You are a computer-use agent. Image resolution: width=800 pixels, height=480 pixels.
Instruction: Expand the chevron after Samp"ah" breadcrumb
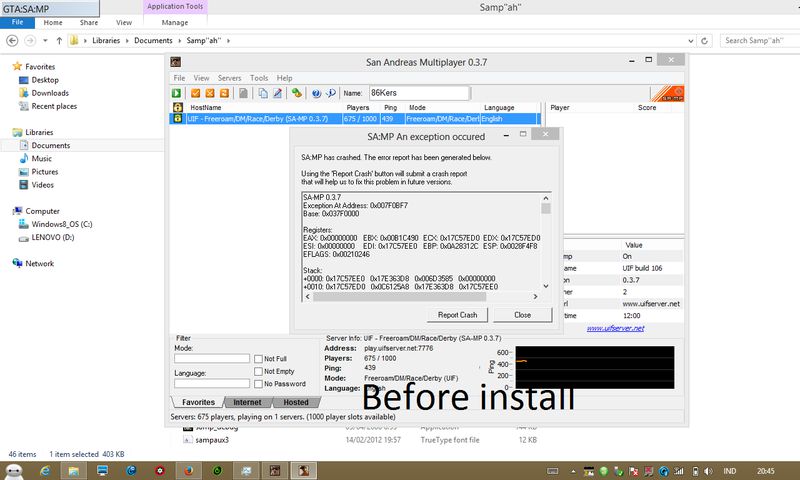(x=229, y=41)
